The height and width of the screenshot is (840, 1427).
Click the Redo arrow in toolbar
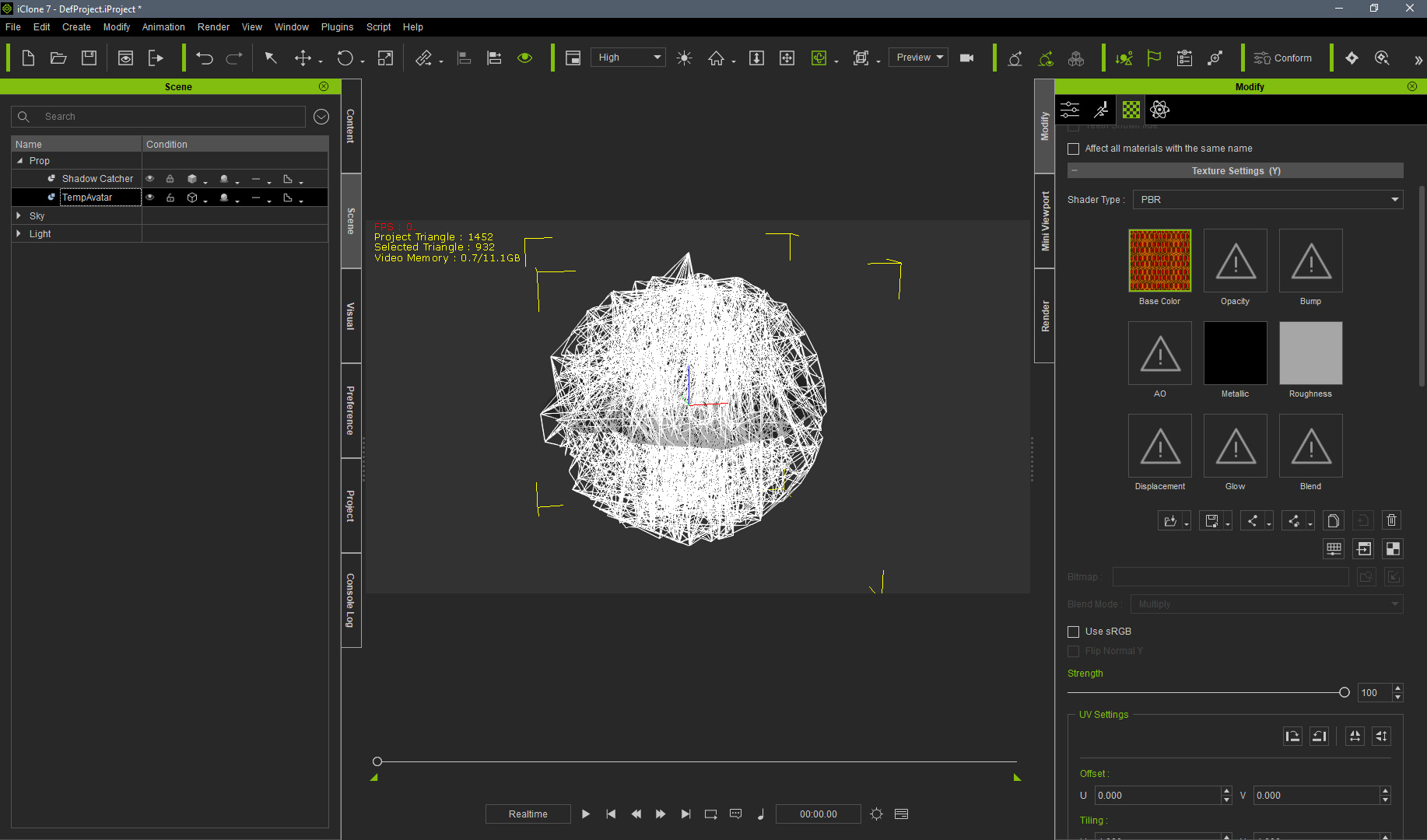click(x=234, y=58)
